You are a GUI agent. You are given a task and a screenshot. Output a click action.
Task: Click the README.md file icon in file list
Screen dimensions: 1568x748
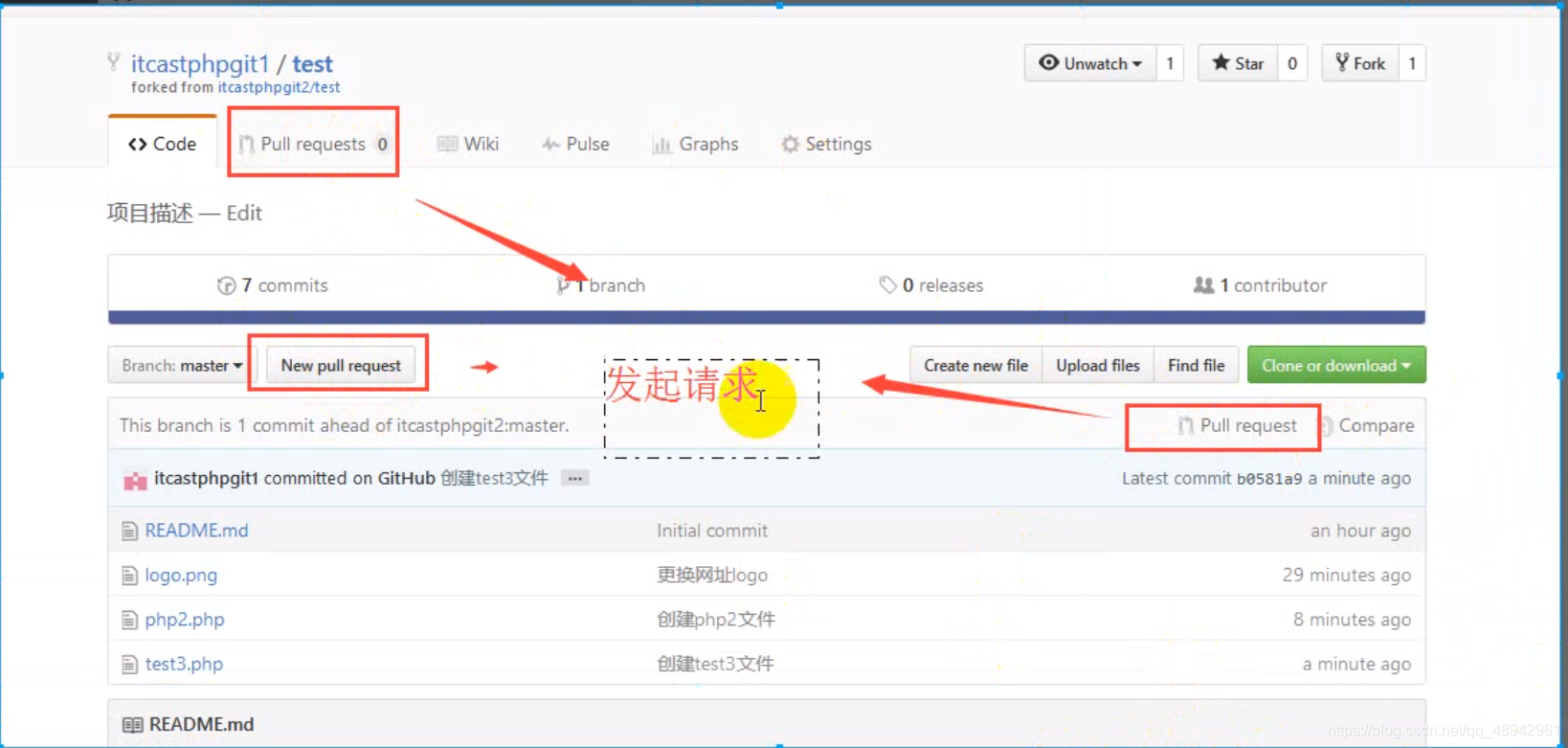point(129,531)
